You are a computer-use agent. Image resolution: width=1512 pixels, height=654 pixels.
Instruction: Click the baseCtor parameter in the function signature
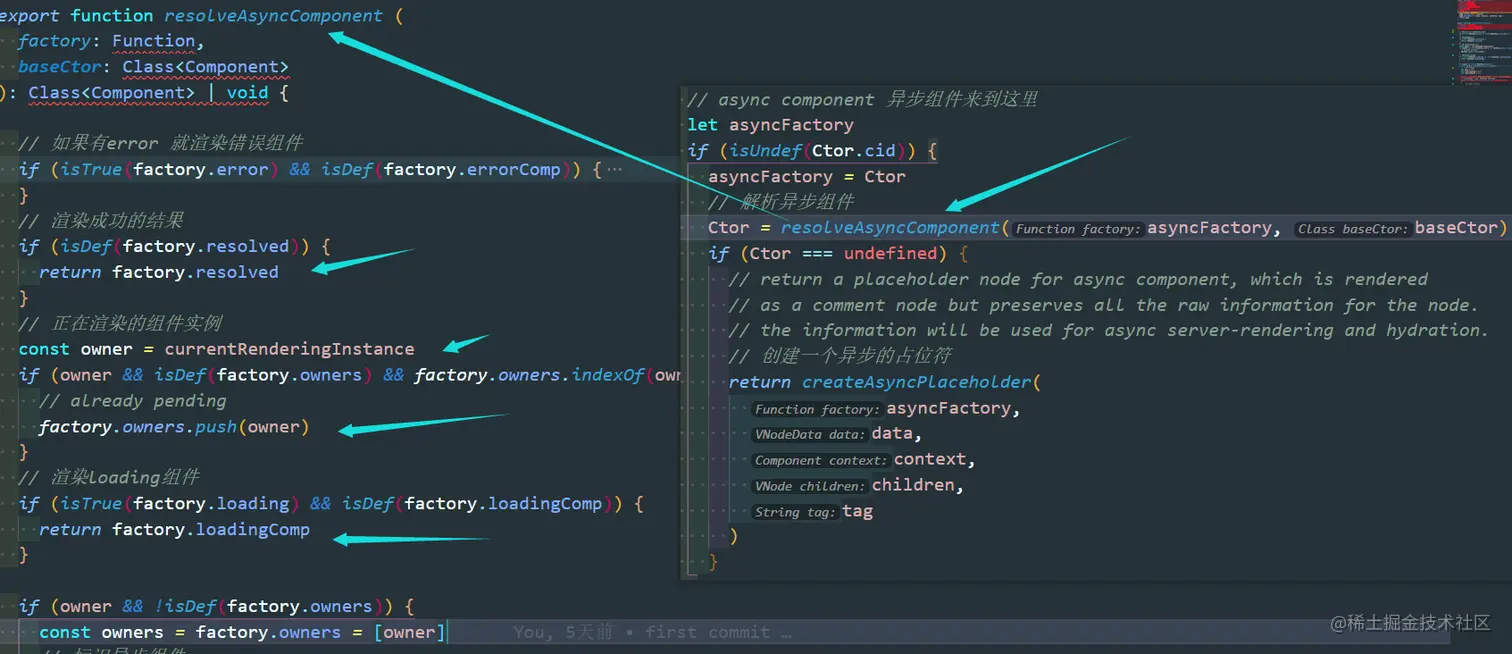click(x=59, y=67)
